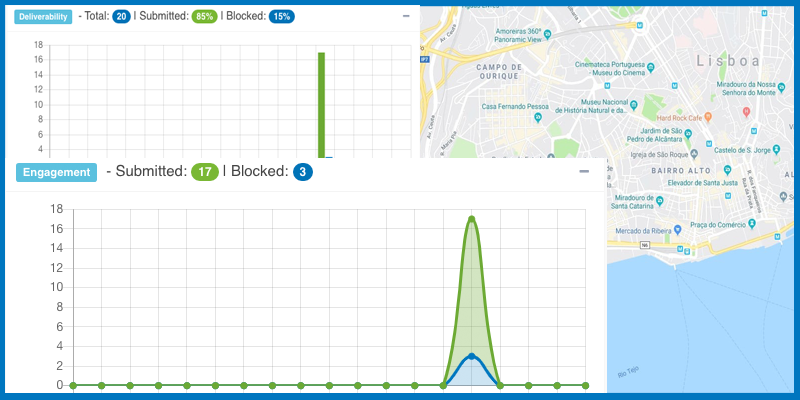Click the camera pin above Elevador de Santa Justa

(727, 170)
